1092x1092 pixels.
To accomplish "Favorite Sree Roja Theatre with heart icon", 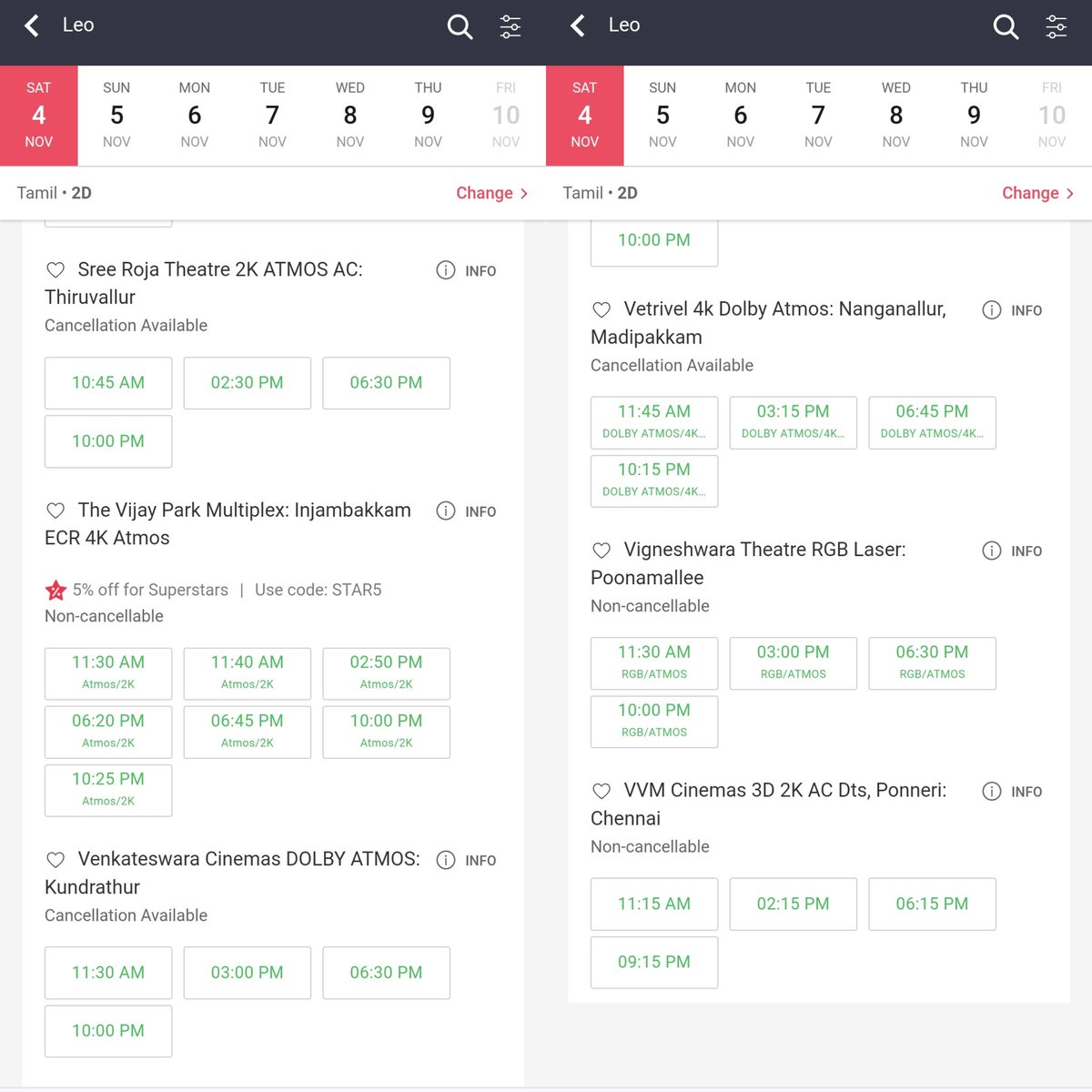I will [x=56, y=270].
